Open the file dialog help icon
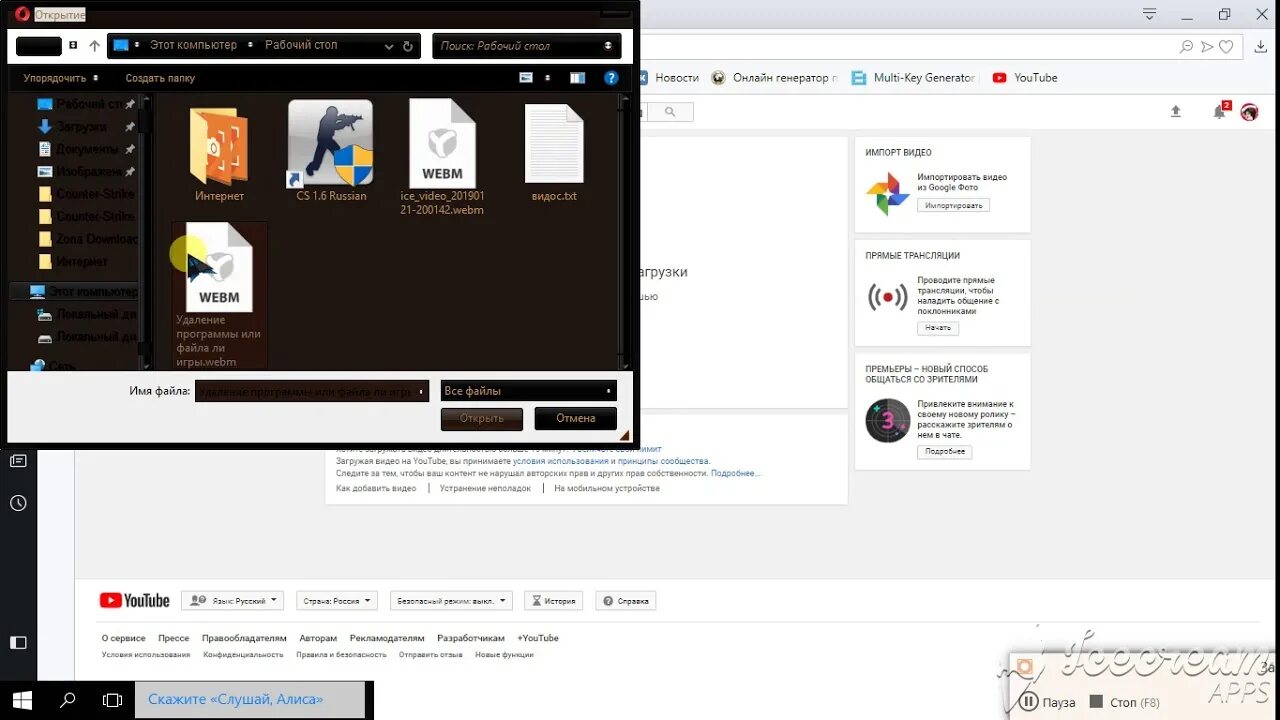Image resolution: width=1280 pixels, height=720 pixels. coord(611,78)
